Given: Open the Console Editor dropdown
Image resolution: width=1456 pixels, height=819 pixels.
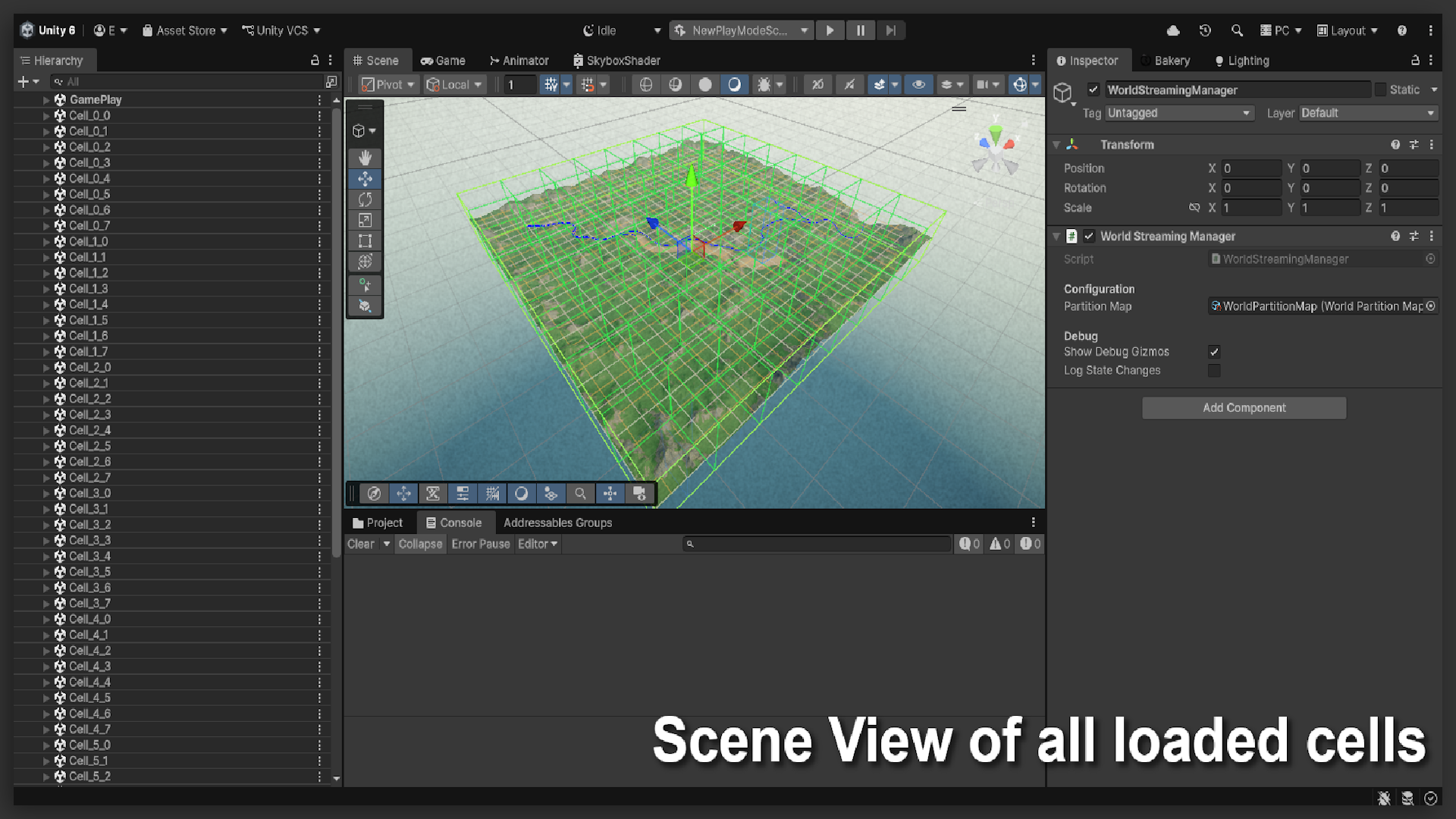Looking at the screenshot, I should tap(538, 544).
